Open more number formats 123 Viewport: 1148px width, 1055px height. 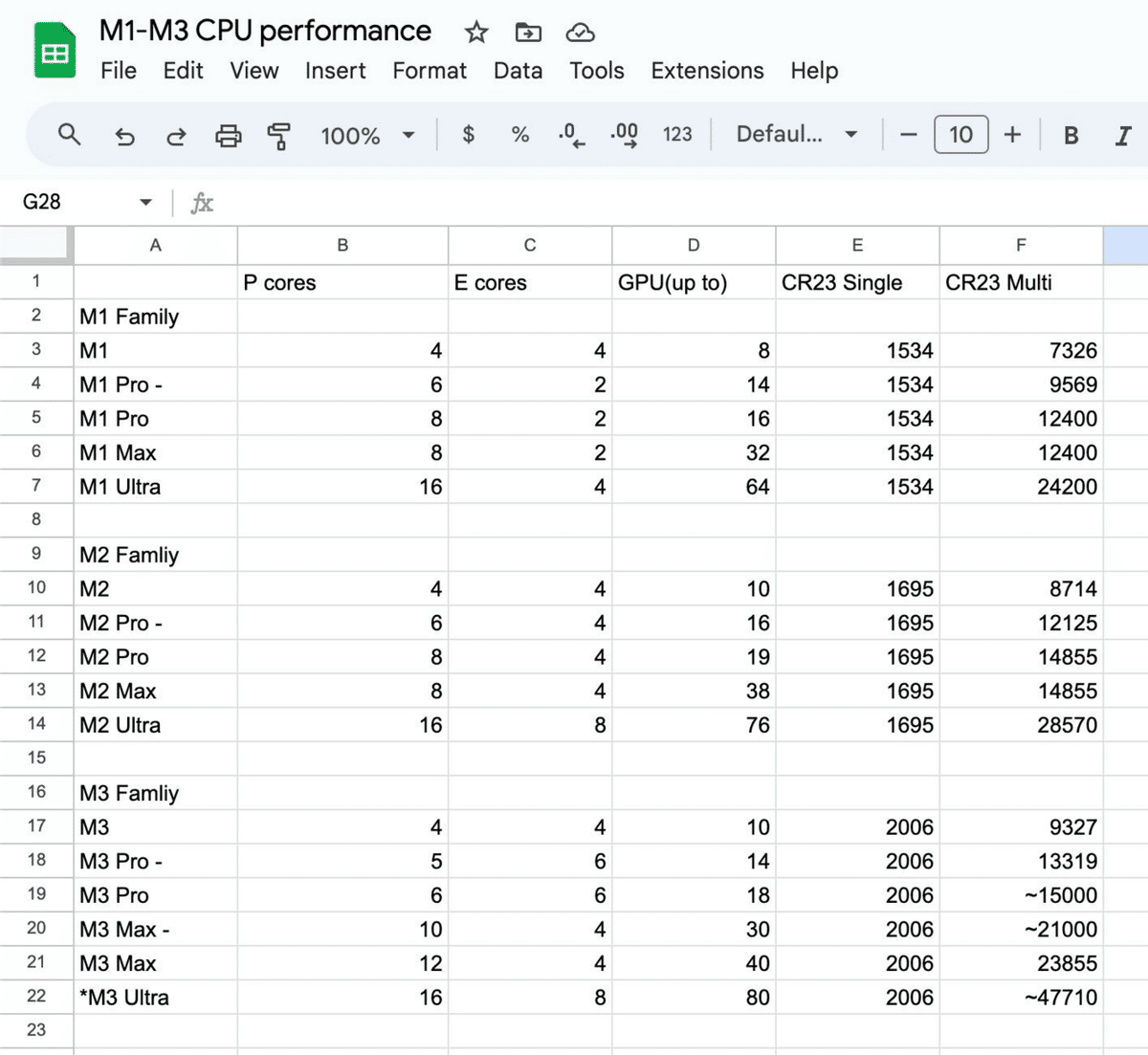[x=677, y=135]
